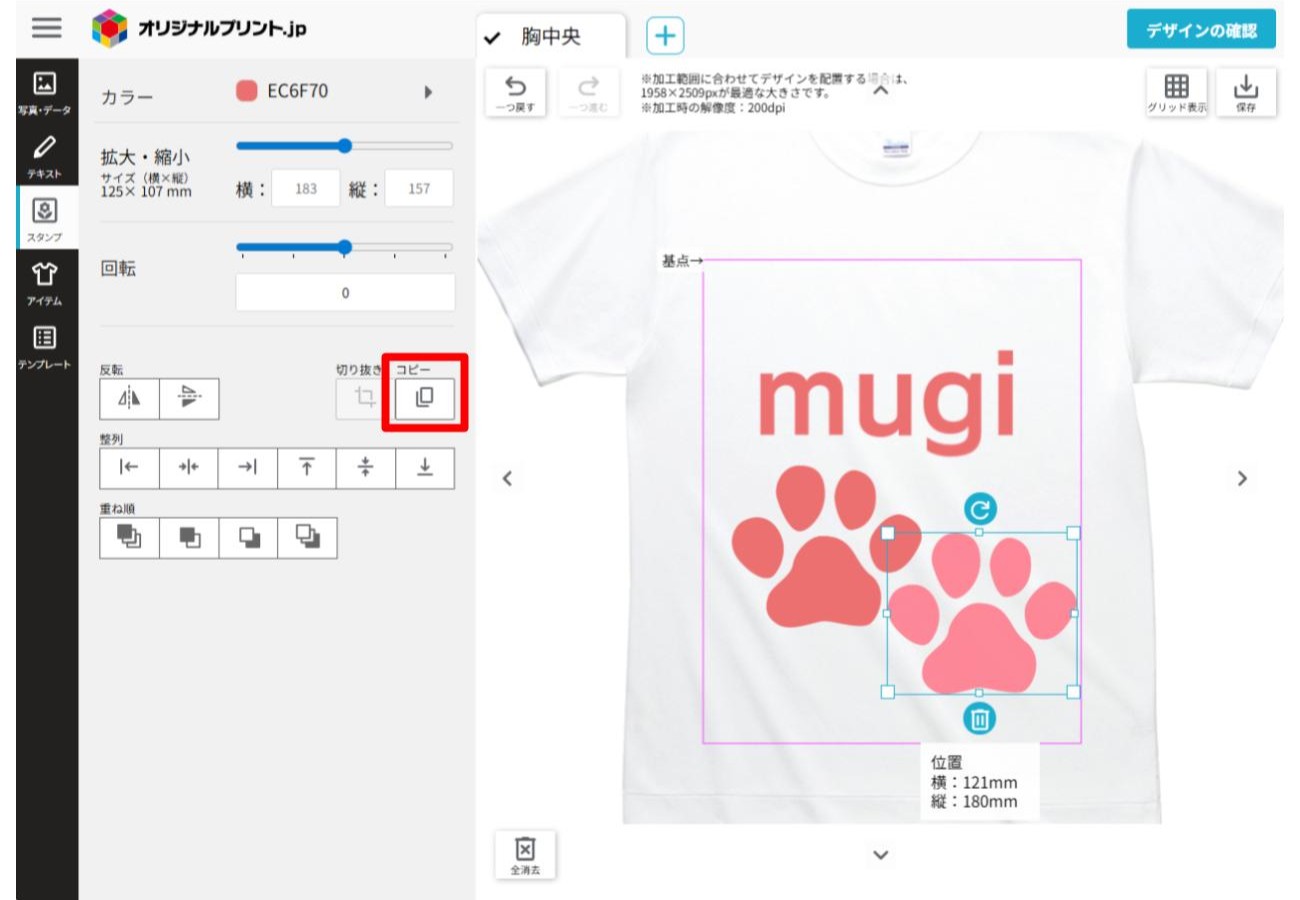The height and width of the screenshot is (900, 1300).
Task: Bring the stamp to the very front
Action: click(129, 537)
